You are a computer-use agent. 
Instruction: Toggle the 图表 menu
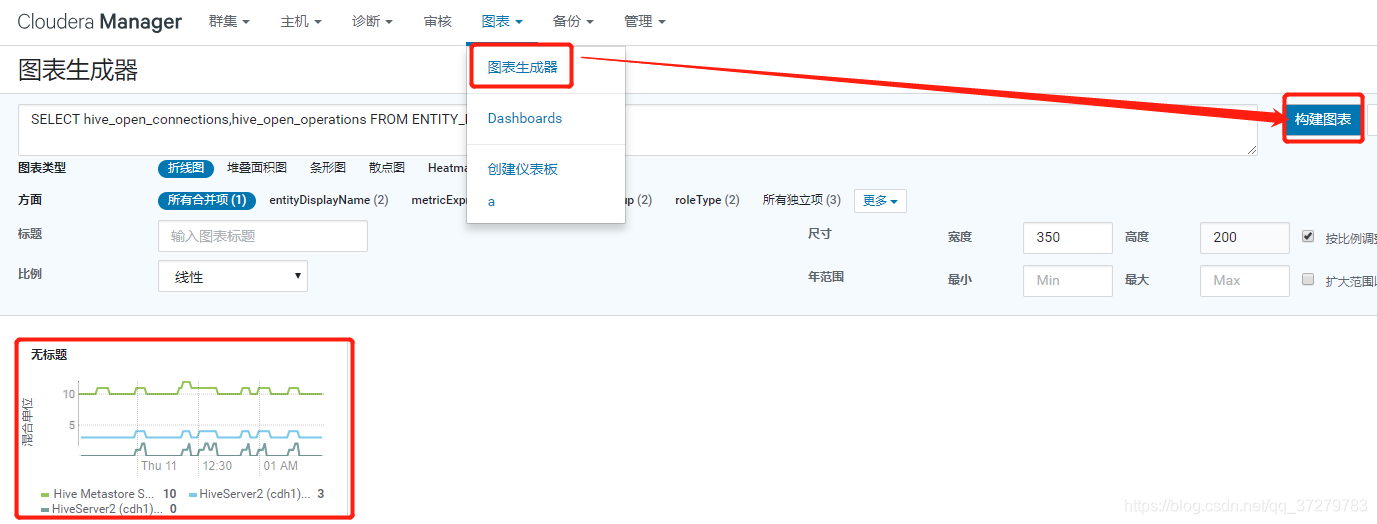pyautogui.click(x=501, y=21)
